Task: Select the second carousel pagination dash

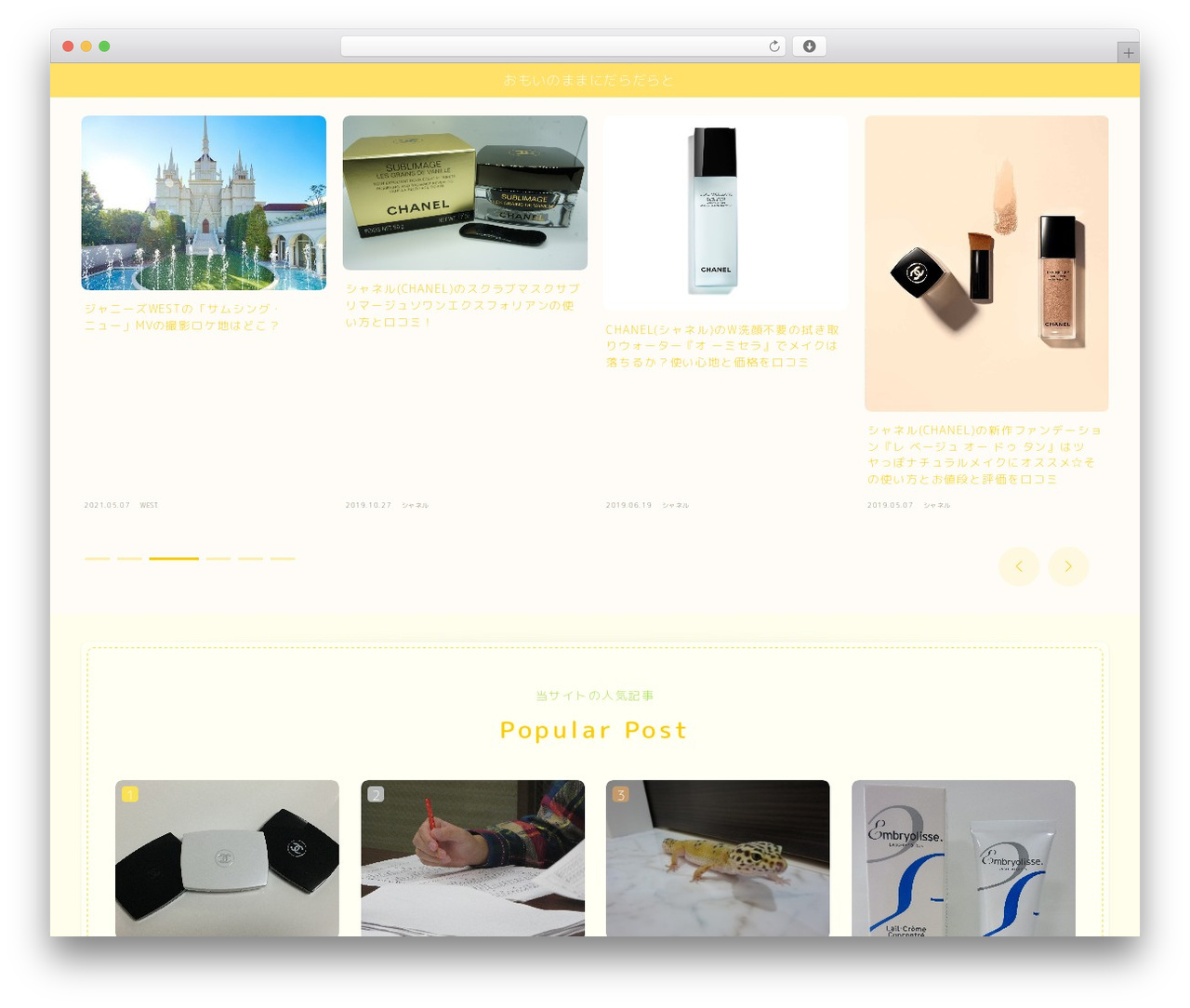Action: [x=130, y=559]
